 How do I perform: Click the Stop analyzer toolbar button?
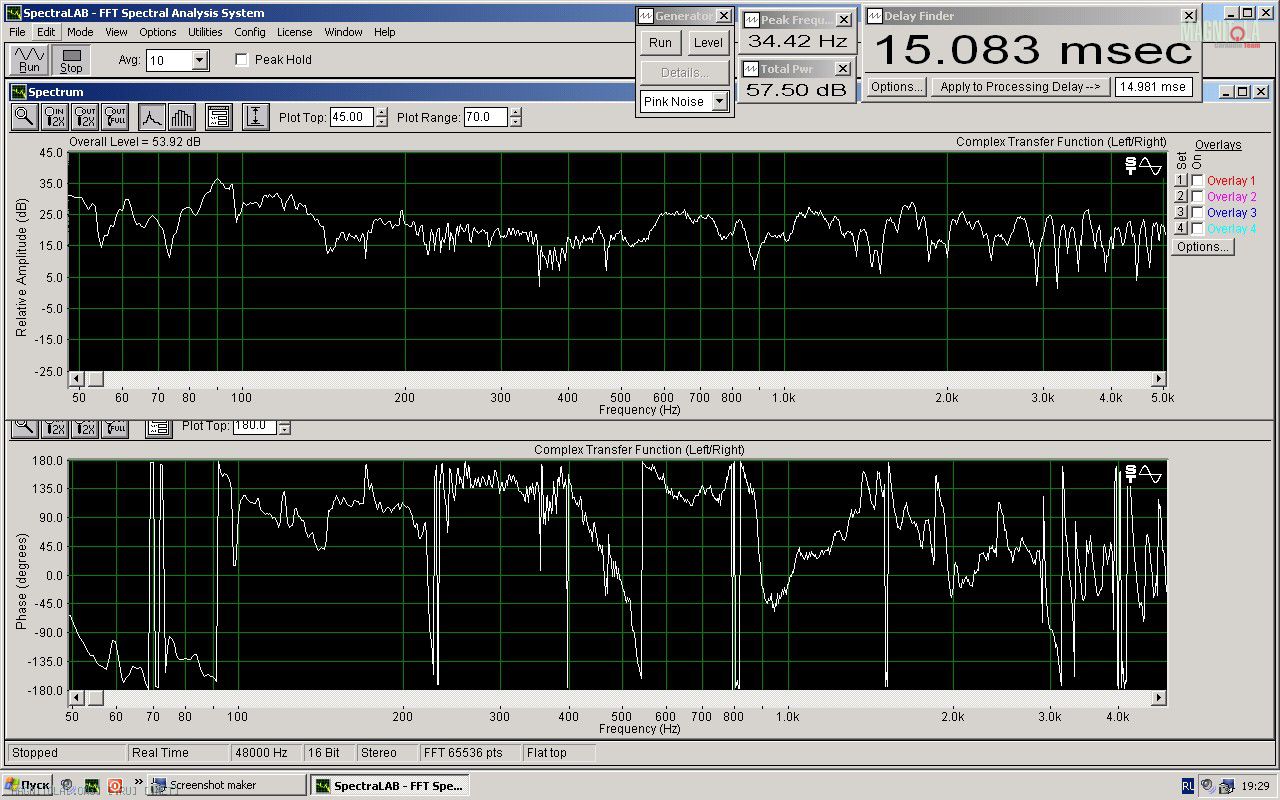(x=71, y=60)
